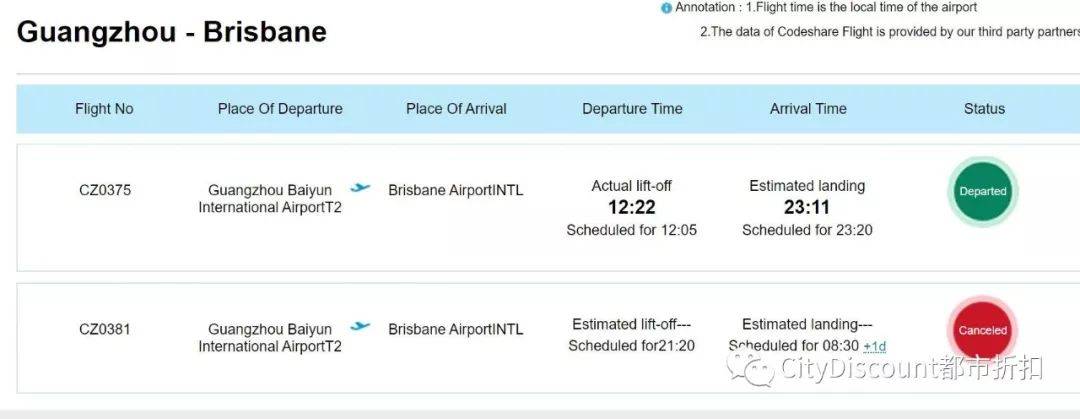The image size is (1080, 419).
Task: Click the red Canceled status badge
Action: [983, 330]
